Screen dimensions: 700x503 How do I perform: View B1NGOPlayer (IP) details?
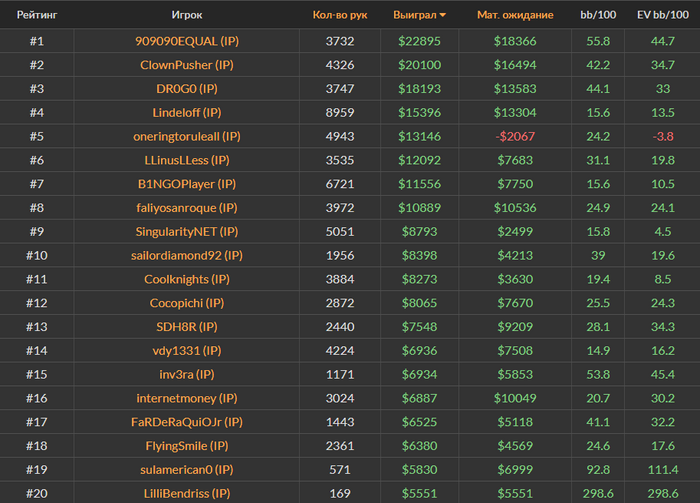tap(187, 184)
